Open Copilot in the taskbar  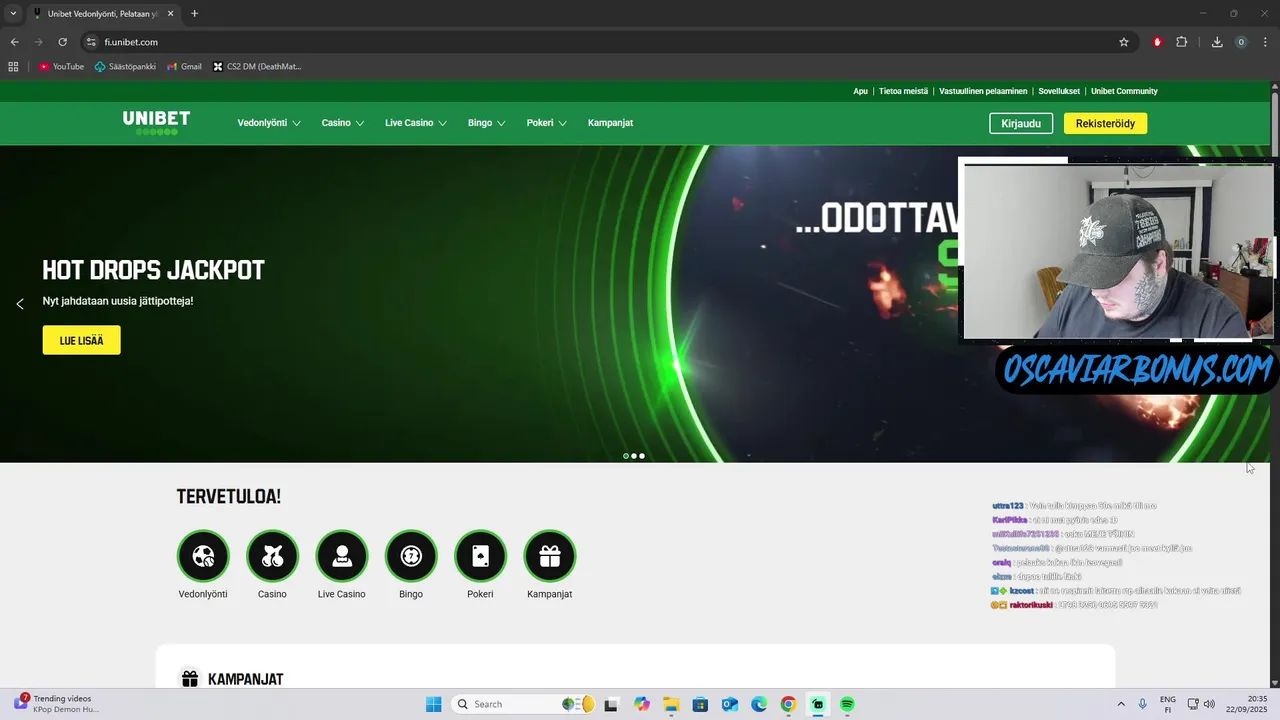(x=641, y=704)
